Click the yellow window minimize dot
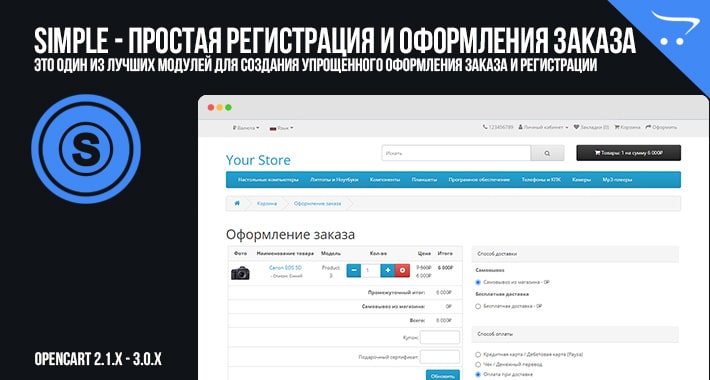Image resolution: width=710 pixels, height=380 pixels. [220, 107]
